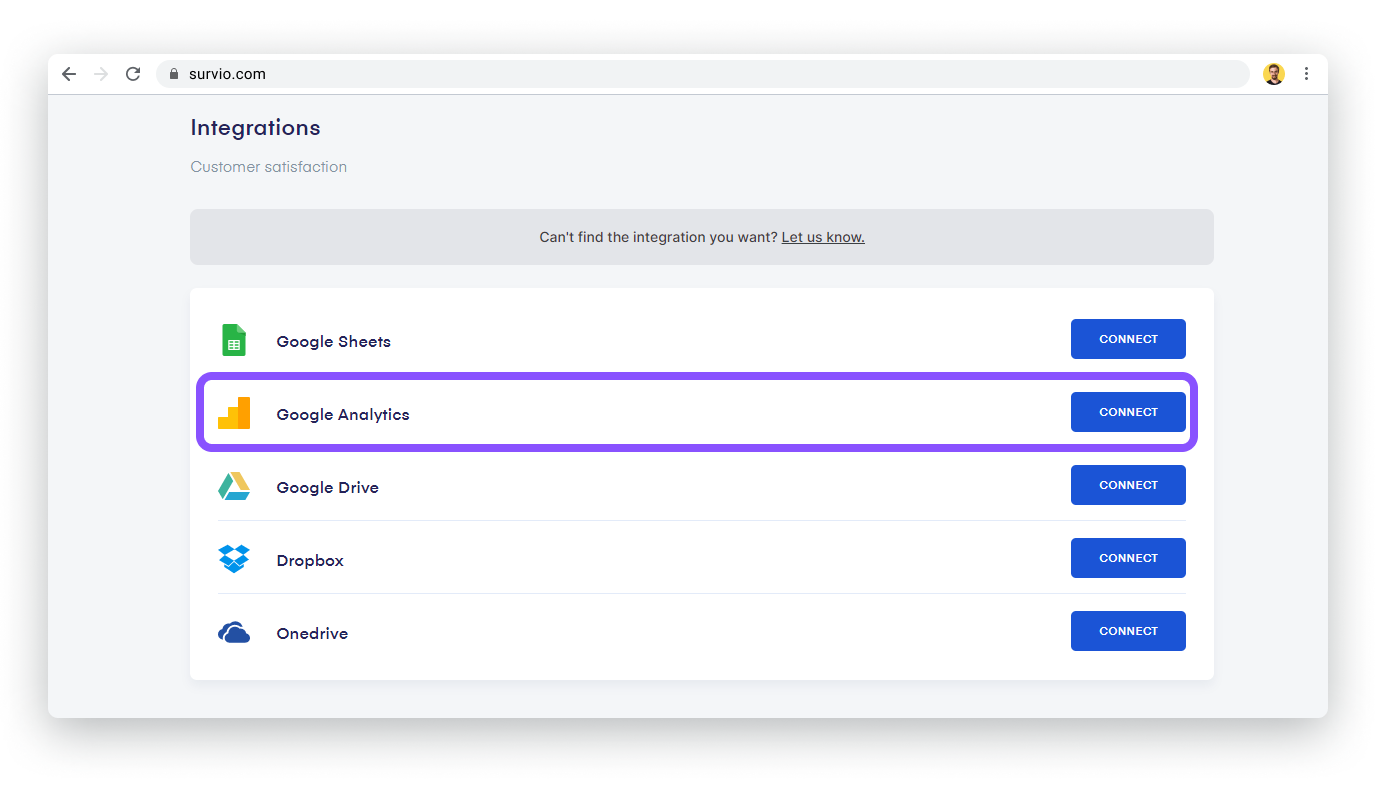Open the browser three-dot menu
This screenshot has width=1376, height=790.
(1306, 74)
